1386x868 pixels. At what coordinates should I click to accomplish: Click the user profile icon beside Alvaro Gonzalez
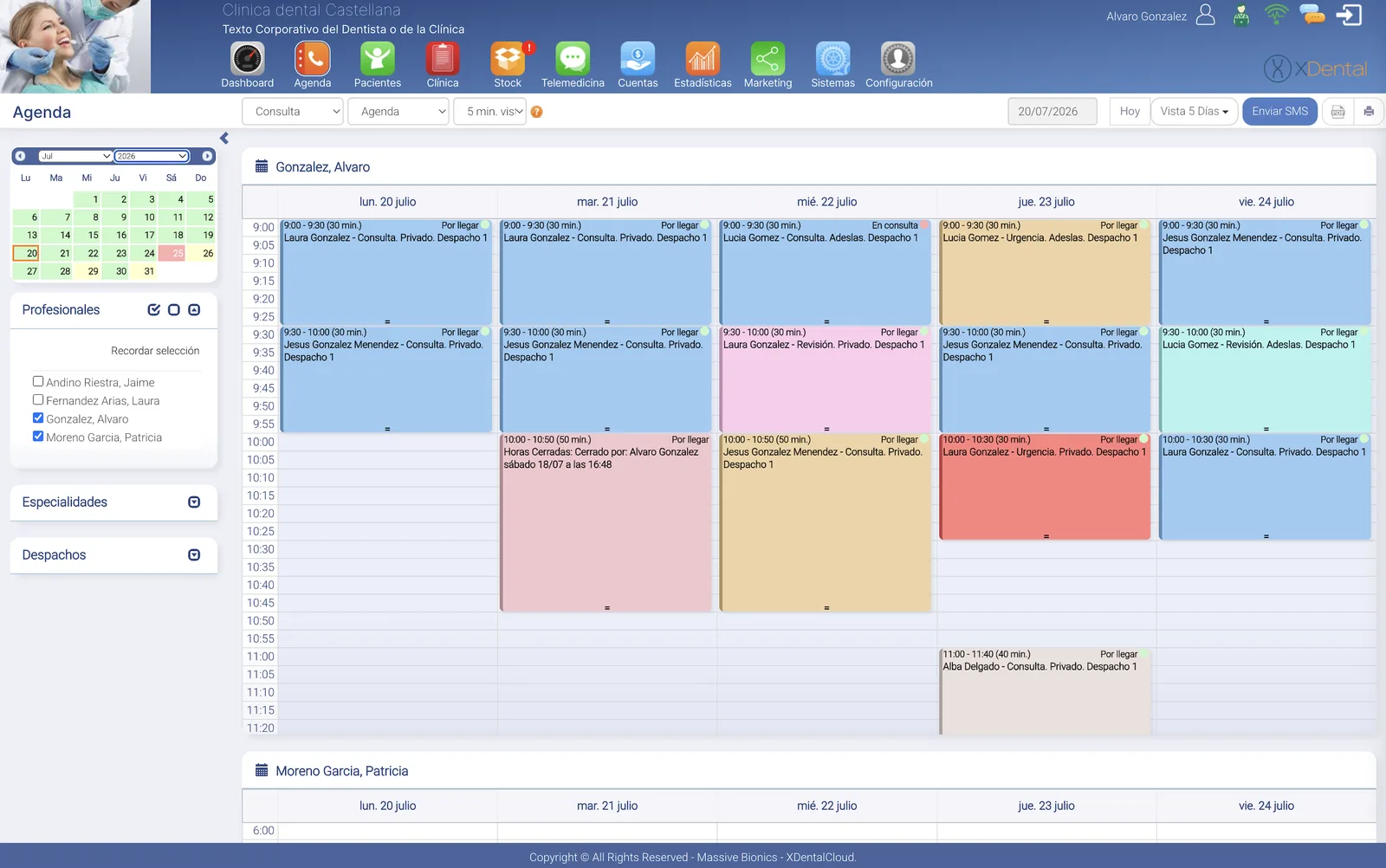(x=1206, y=15)
